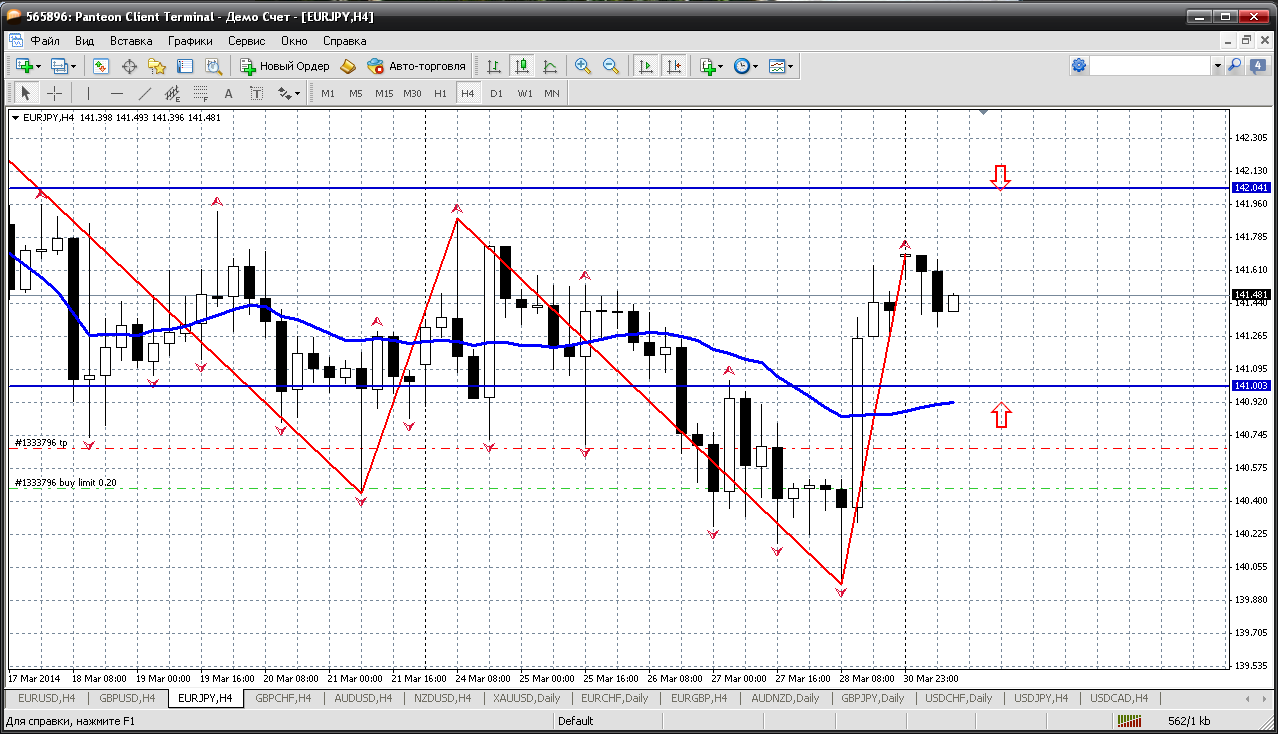Screen dimensions: 1278x734
Task: Pick the trendline drawing tool
Action: [145, 93]
